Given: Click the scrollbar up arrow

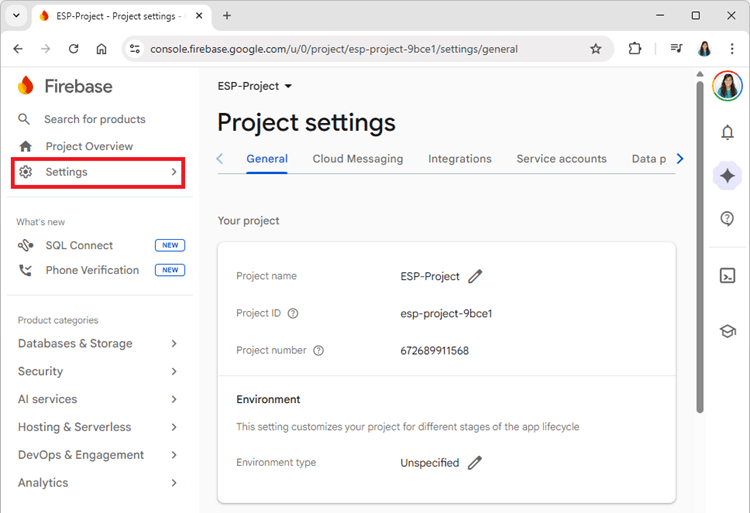Looking at the screenshot, I should (x=700, y=74).
